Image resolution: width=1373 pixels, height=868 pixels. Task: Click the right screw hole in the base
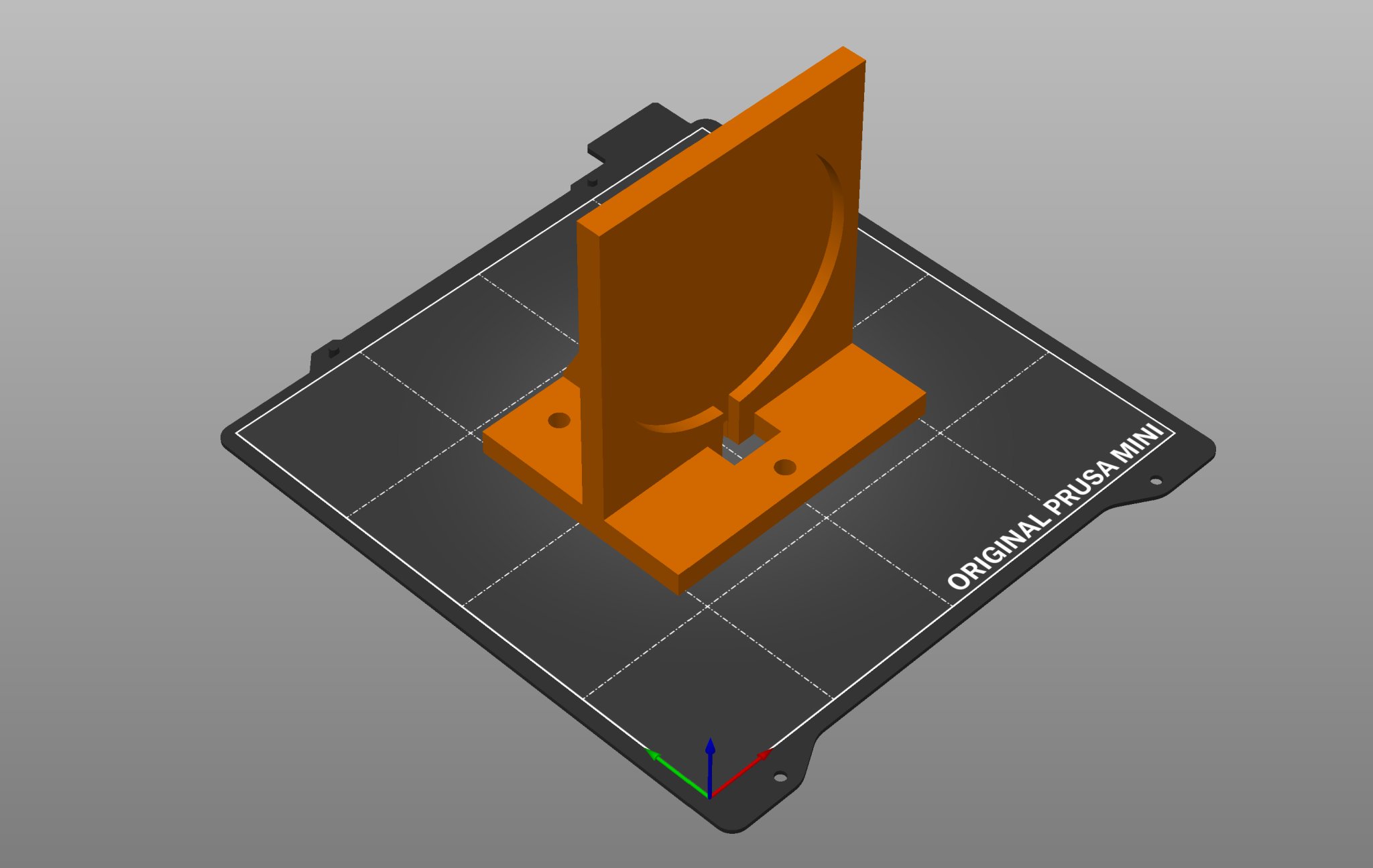(784, 467)
